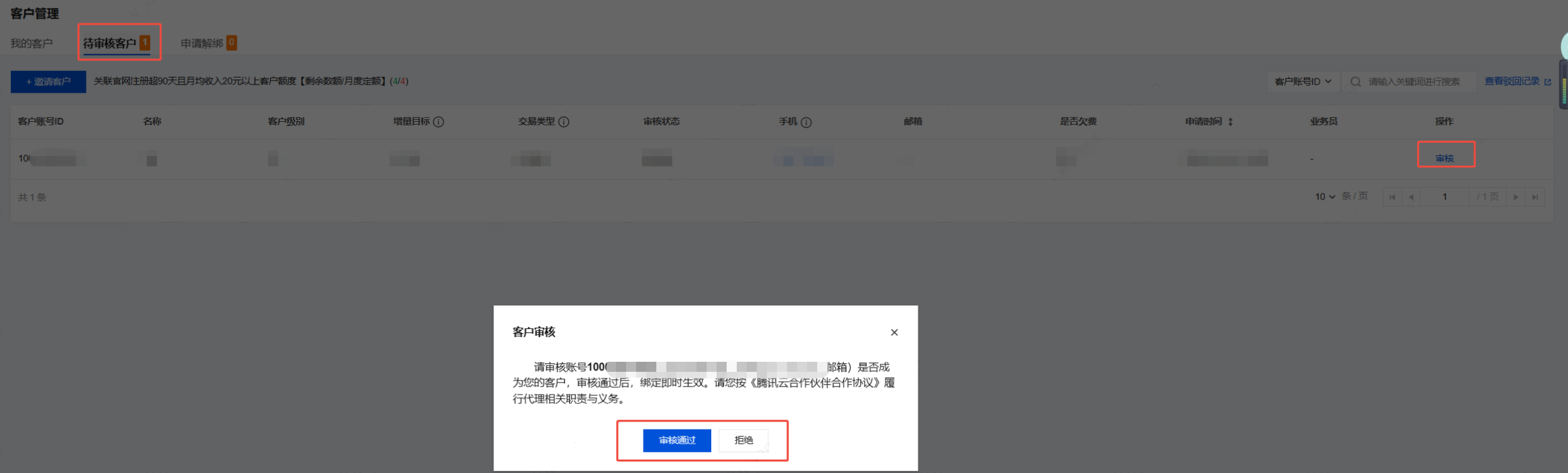The image size is (1568, 473).
Task: Click the 客户管理 page title
Action: click(35, 13)
